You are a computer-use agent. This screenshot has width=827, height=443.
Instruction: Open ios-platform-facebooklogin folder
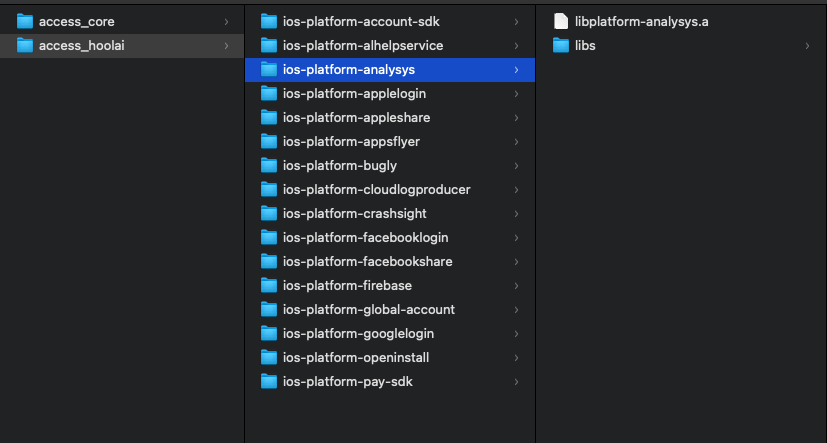tap(390, 238)
